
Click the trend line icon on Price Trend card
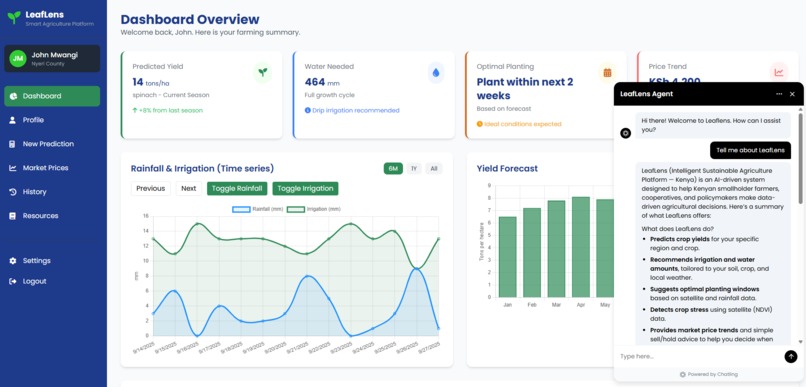coord(779,72)
